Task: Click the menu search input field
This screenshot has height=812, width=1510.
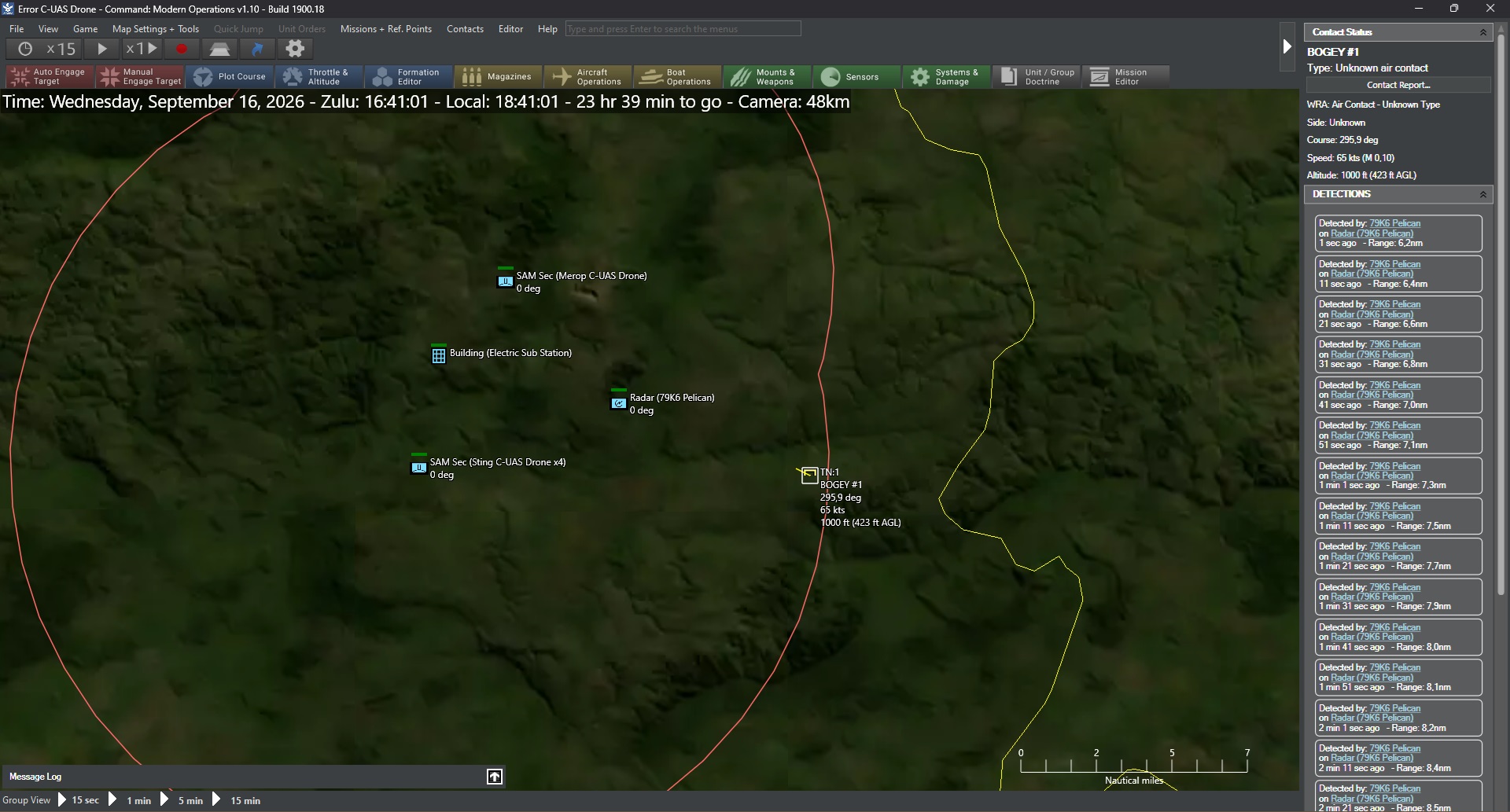Action: (x=683, y=29)
